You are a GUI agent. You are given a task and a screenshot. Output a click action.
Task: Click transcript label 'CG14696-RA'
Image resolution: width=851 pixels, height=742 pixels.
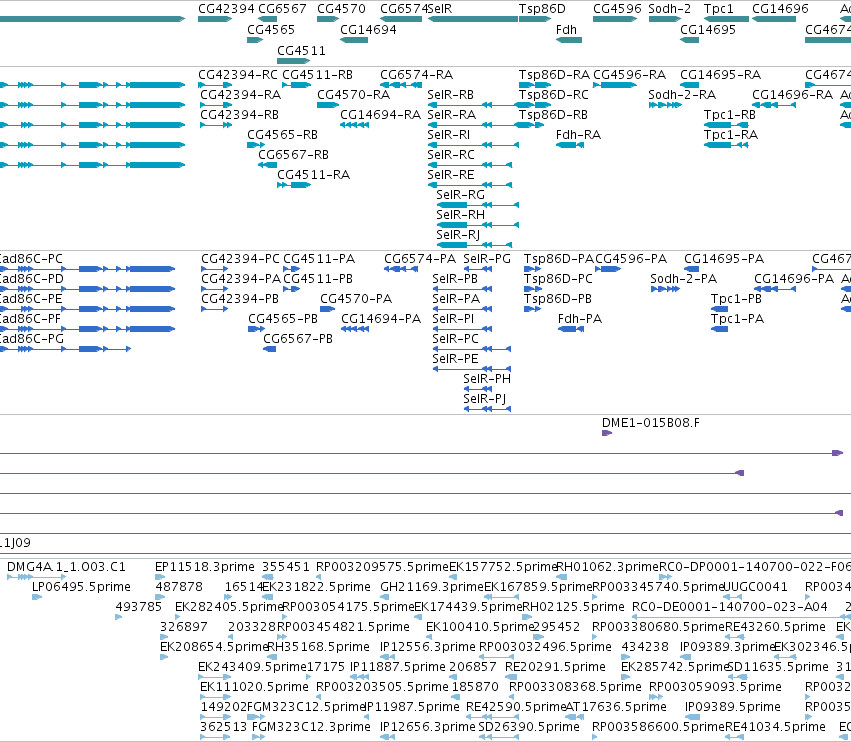coord(792,94)
